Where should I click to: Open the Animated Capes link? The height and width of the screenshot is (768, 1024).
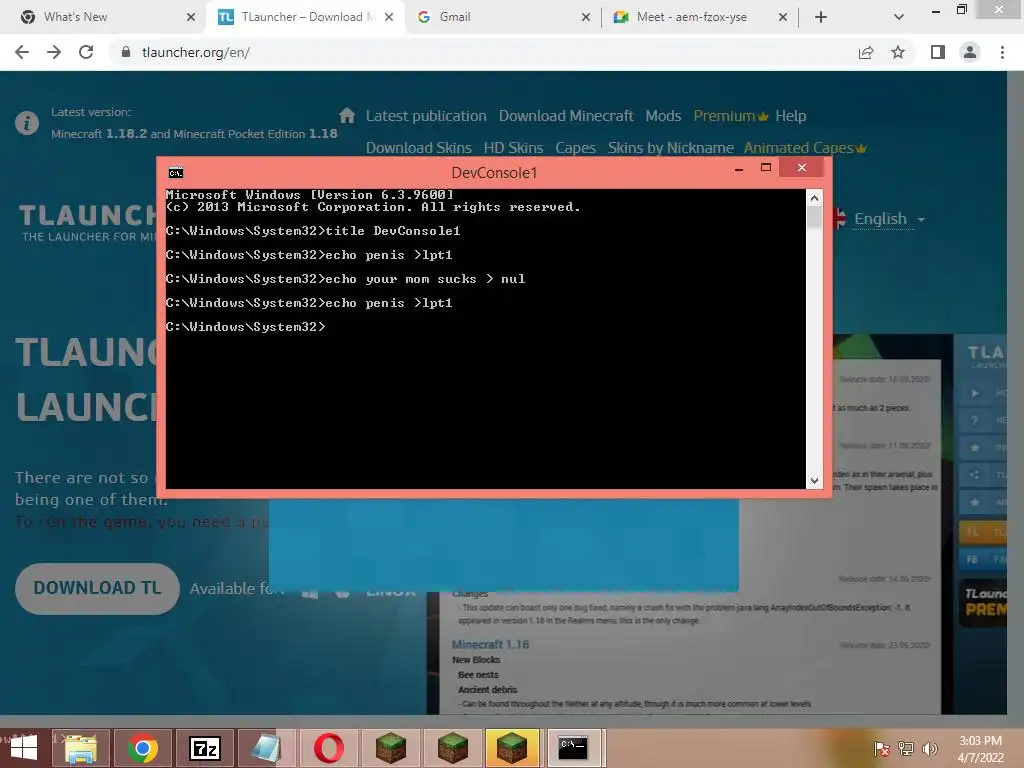click(x=805, y=148)
